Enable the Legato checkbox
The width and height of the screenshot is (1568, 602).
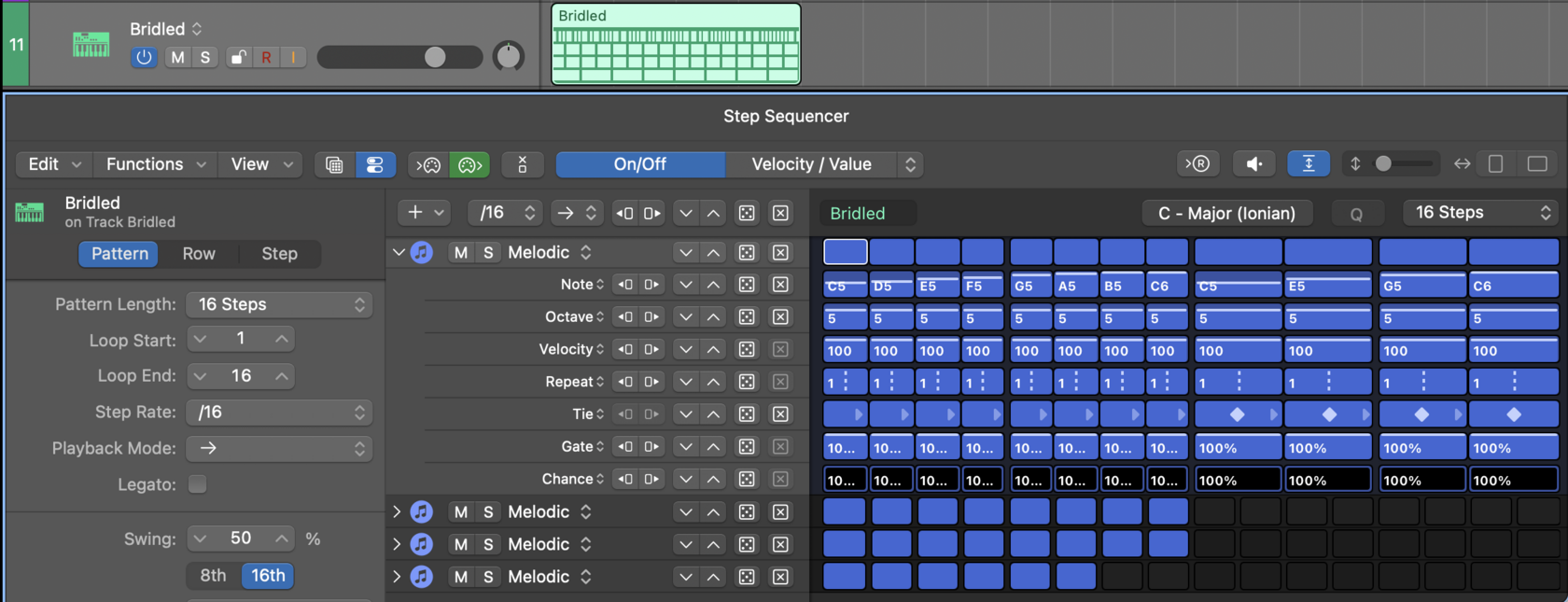(197, 483)
